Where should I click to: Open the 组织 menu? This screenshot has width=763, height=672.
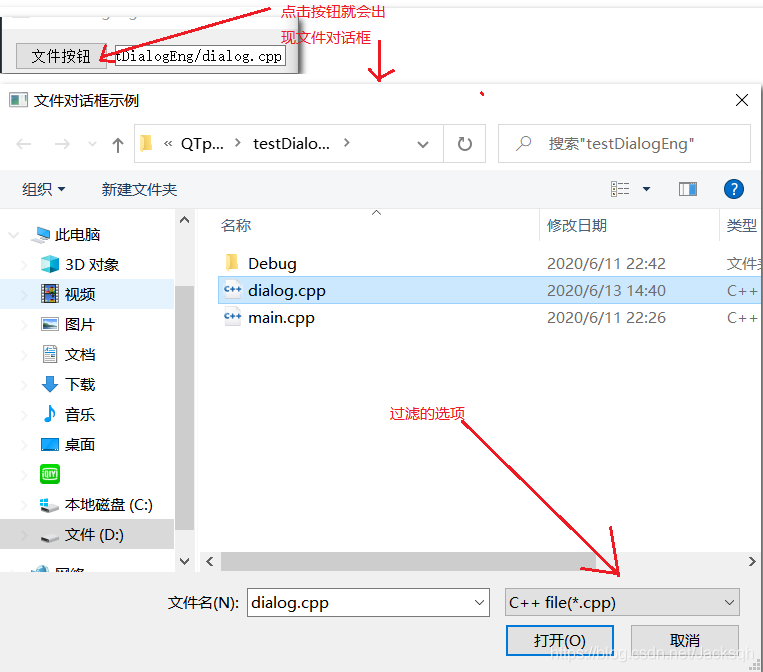(x=43, y=189)
